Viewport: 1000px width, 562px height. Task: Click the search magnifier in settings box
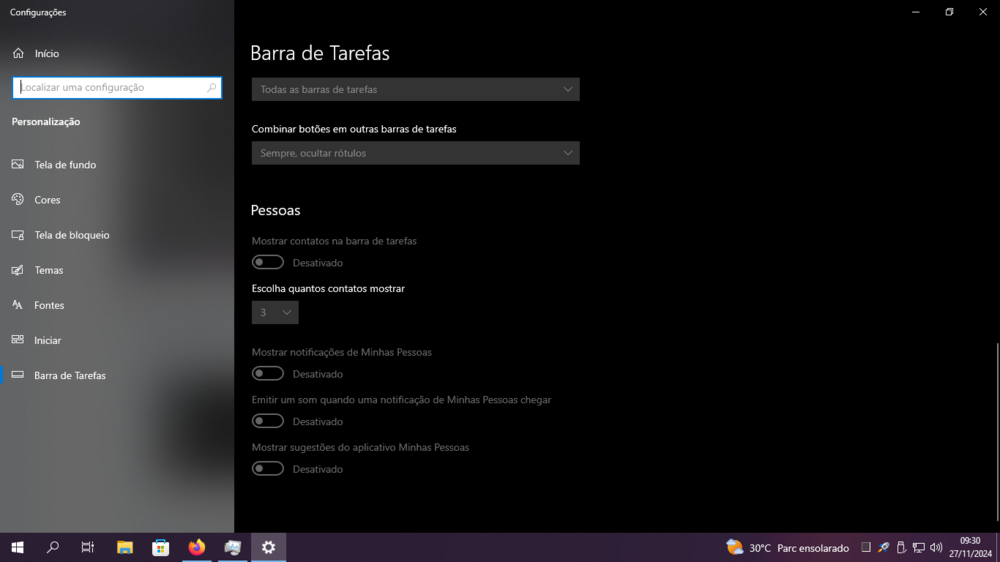tap(211, 88)
